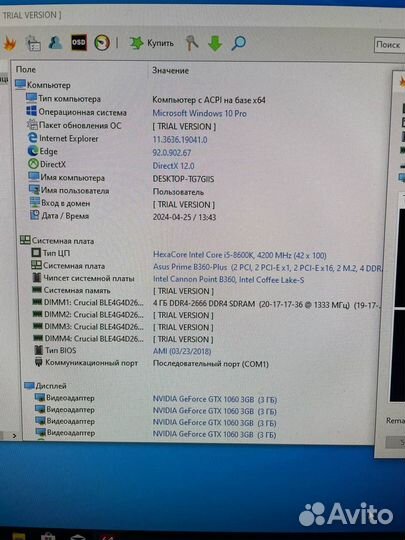Image resolution: width=405 pixels, height=540 pixels.
Task: Click the Имя пользователя row icon
Action: tap(34, 190)
